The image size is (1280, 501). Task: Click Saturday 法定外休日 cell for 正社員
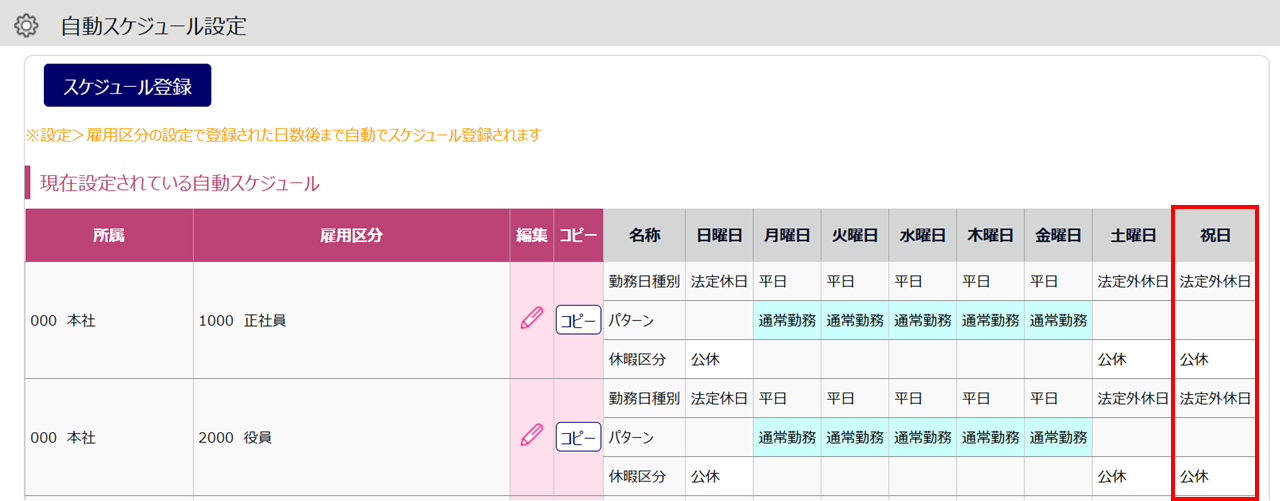[1133, 282]
